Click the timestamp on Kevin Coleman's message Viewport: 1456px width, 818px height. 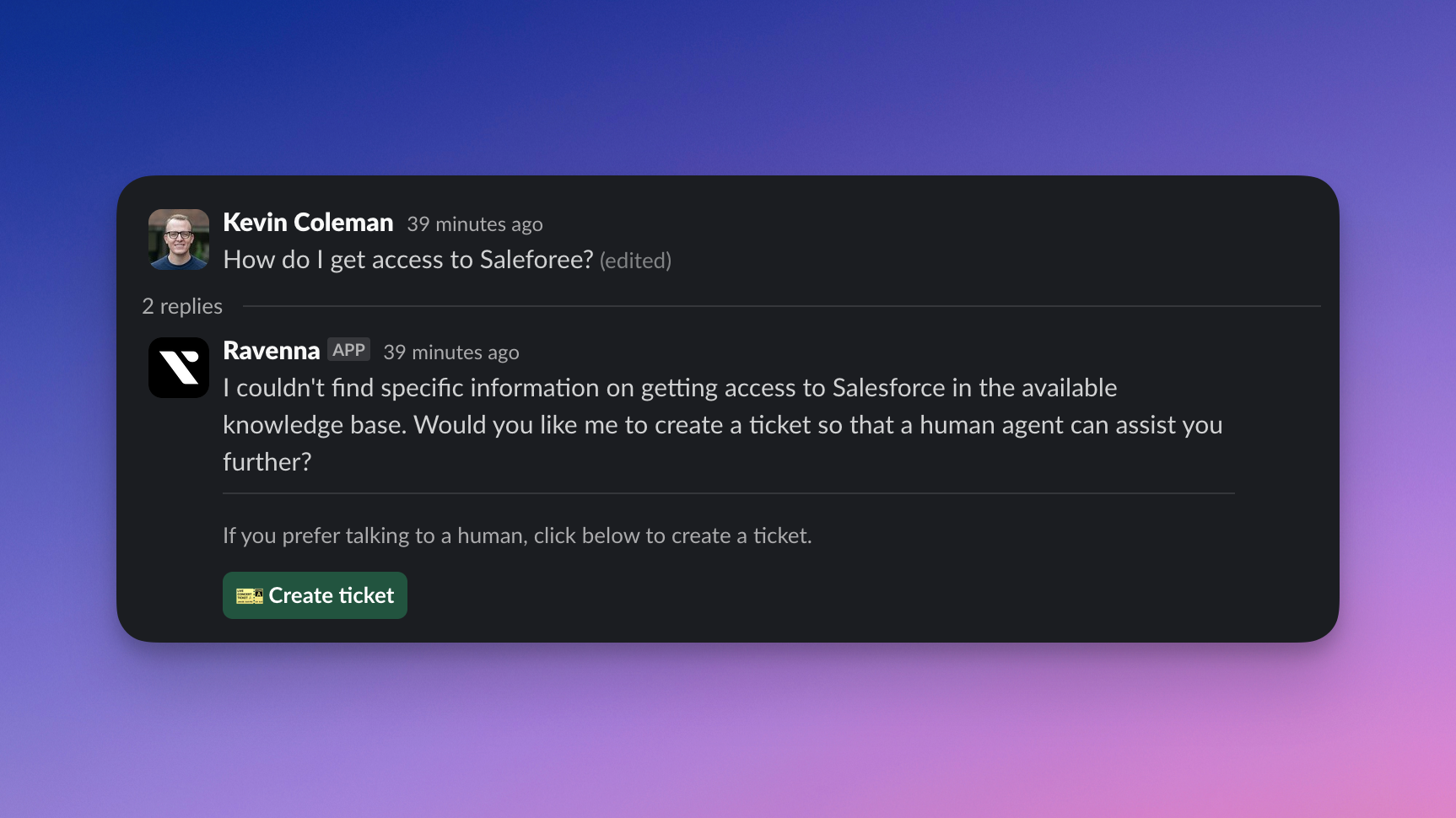[x=475, y=224]
